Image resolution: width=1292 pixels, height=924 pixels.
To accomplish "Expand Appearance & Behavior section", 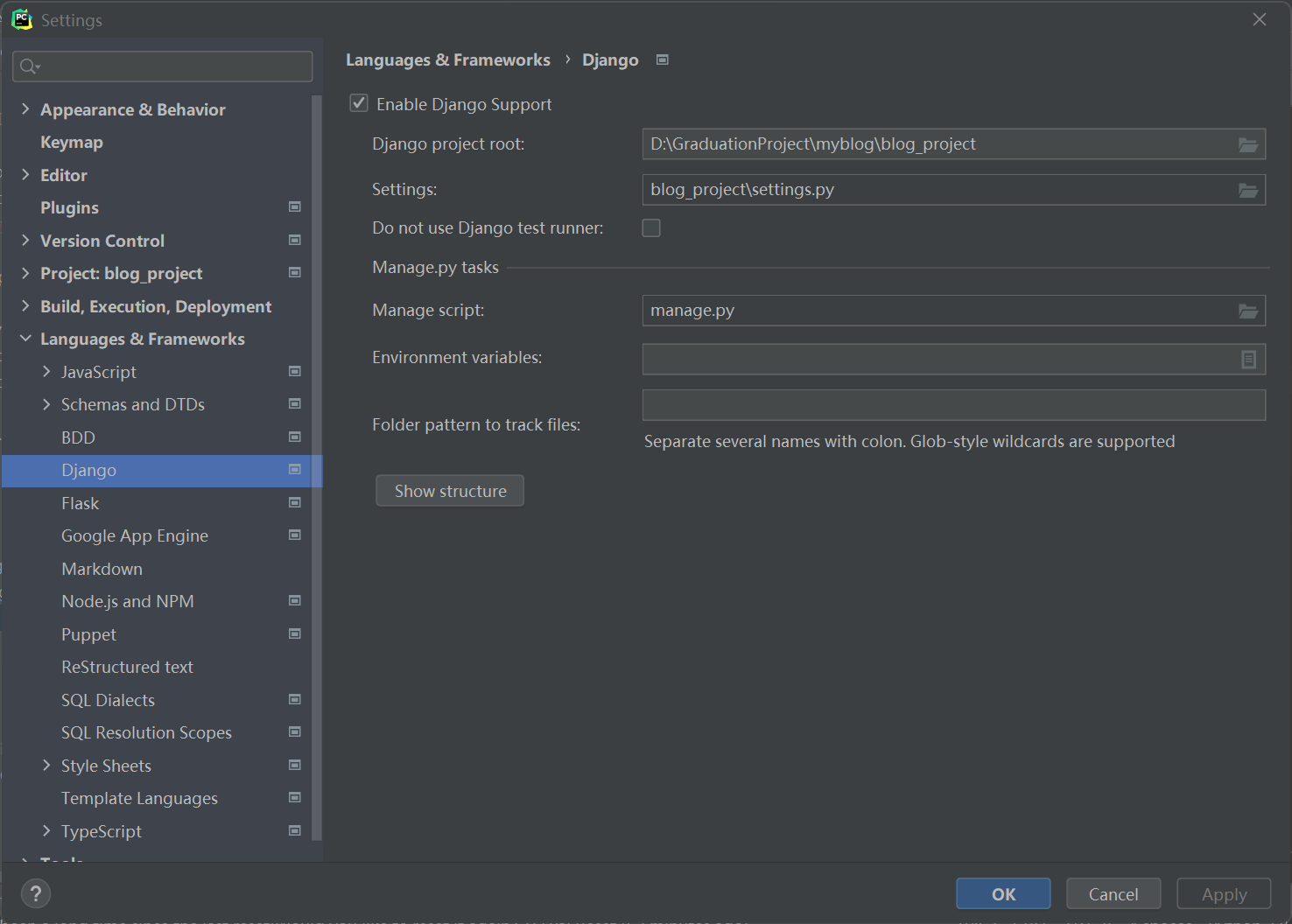I will pos(25,109).
